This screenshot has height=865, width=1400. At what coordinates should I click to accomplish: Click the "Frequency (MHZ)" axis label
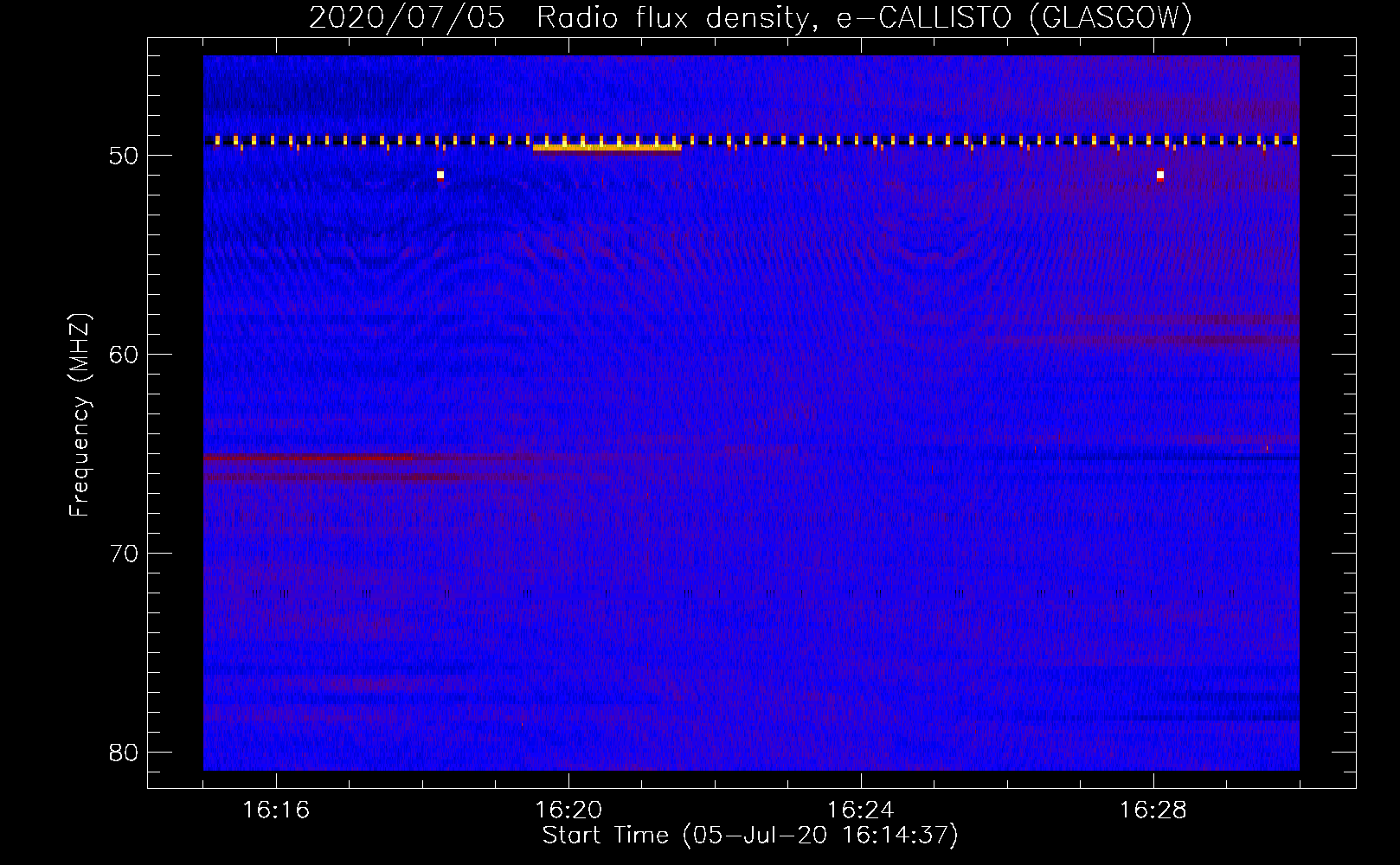coord(80,415)
